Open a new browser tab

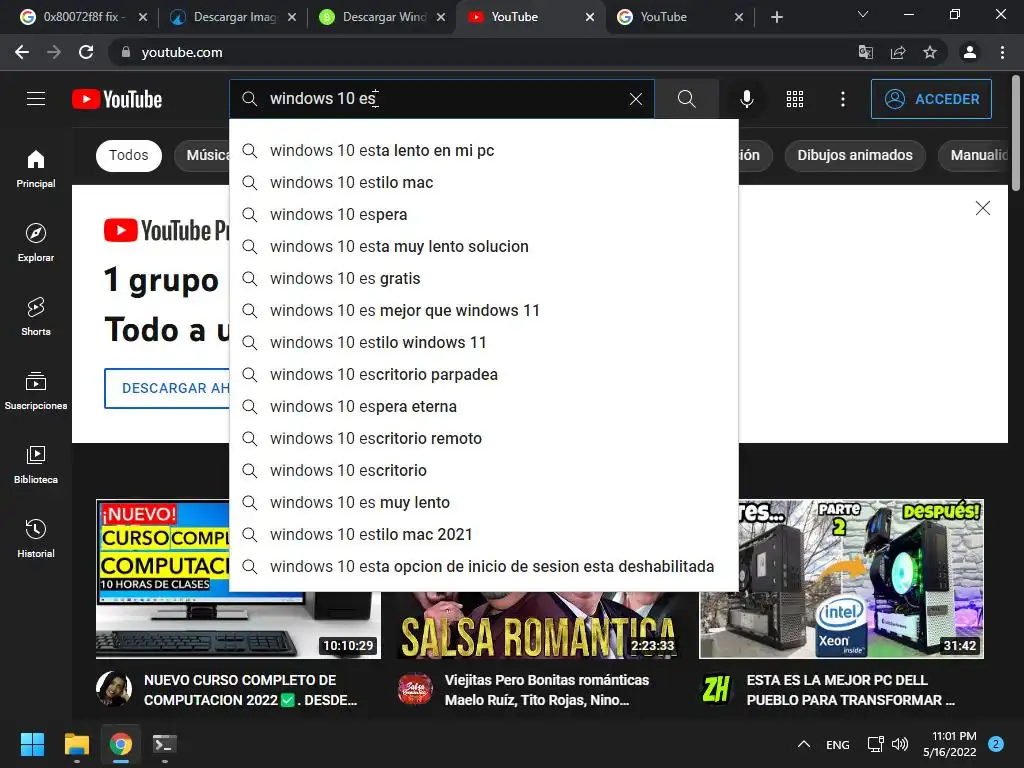776,17
